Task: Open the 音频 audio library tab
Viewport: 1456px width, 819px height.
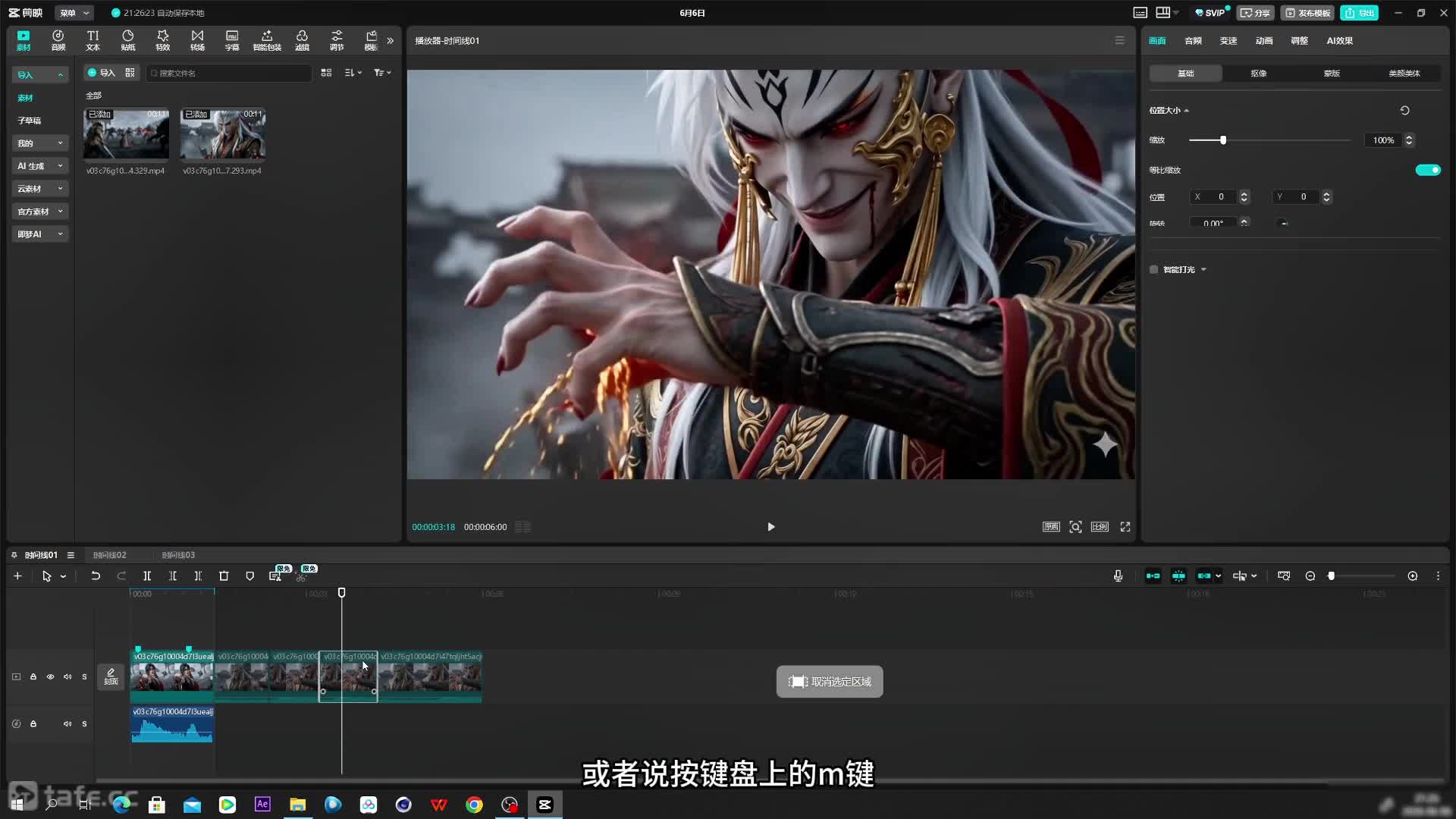Action: (x=58, y=40)
